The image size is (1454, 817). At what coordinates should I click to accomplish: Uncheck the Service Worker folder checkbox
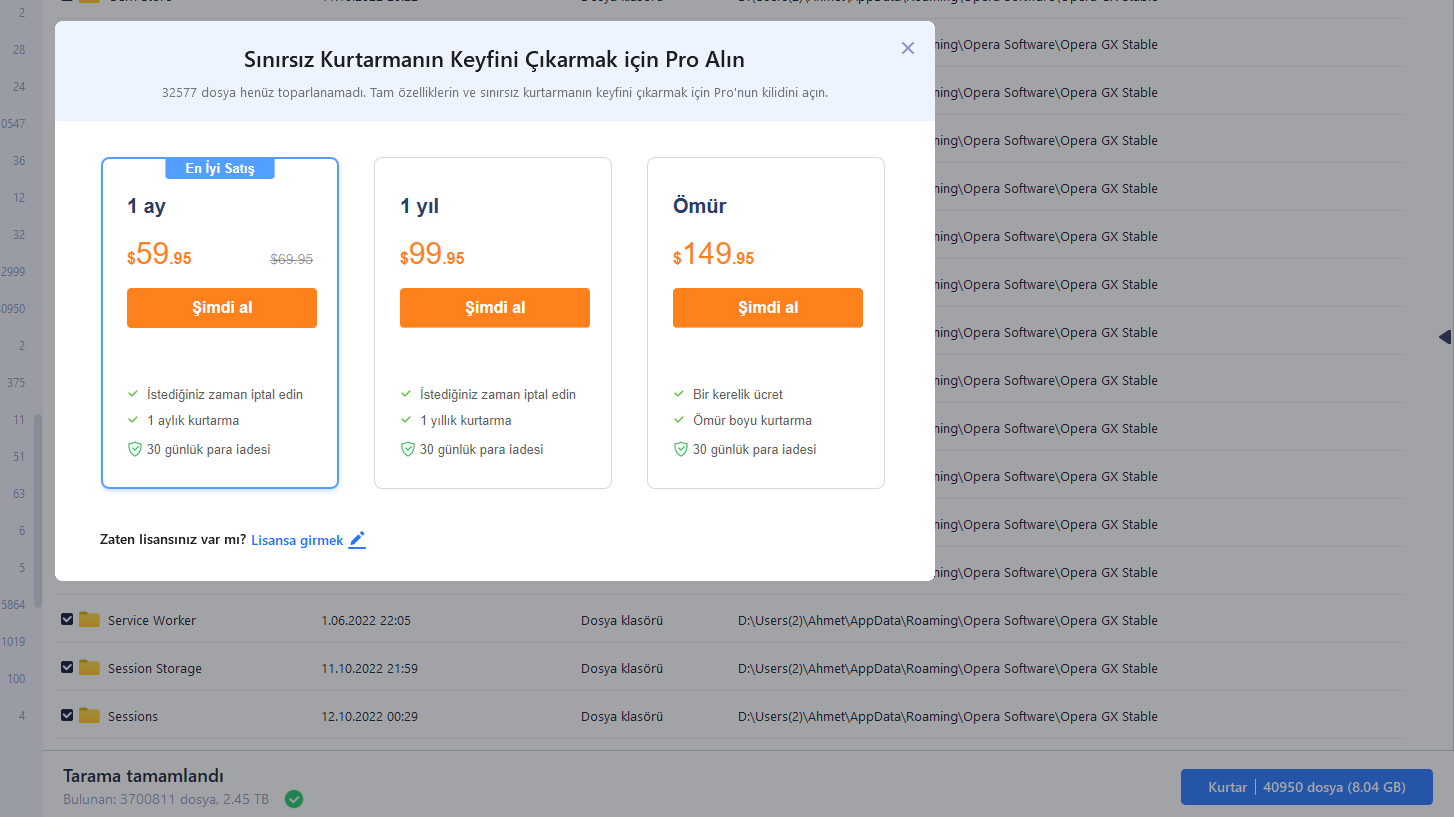[67, 620]
